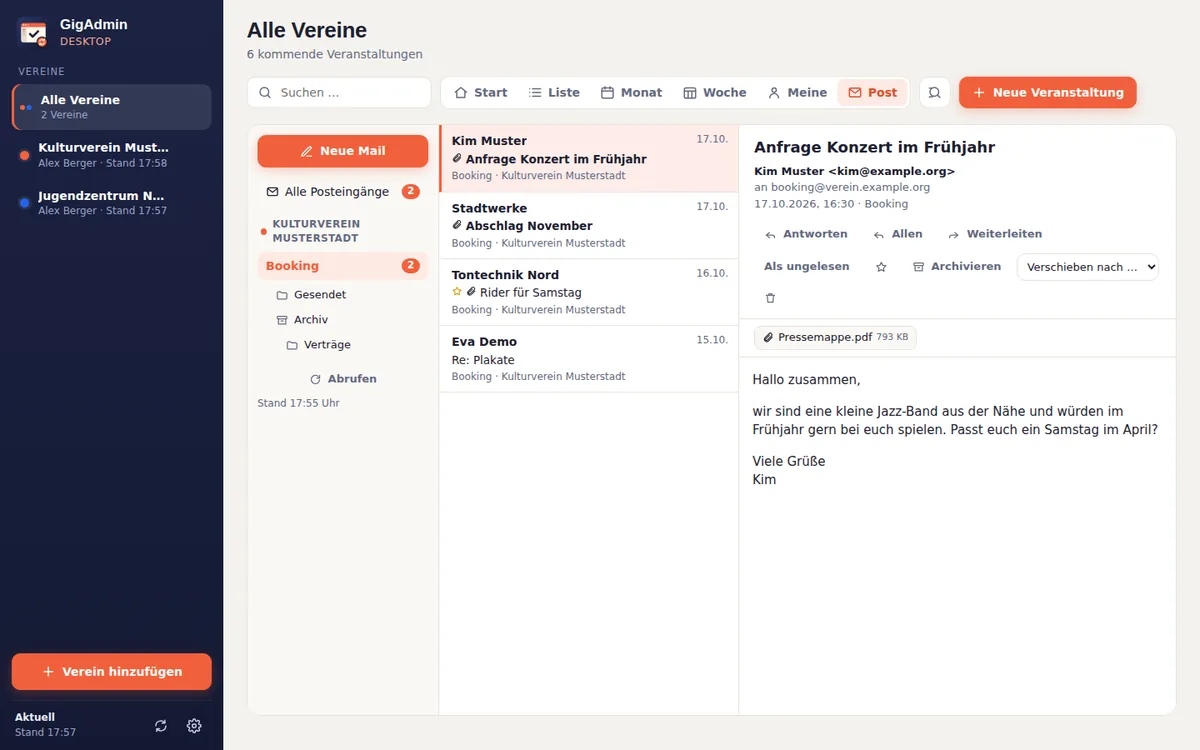Click the envelope icon beside Alle Posteingänge

(272, 191)
